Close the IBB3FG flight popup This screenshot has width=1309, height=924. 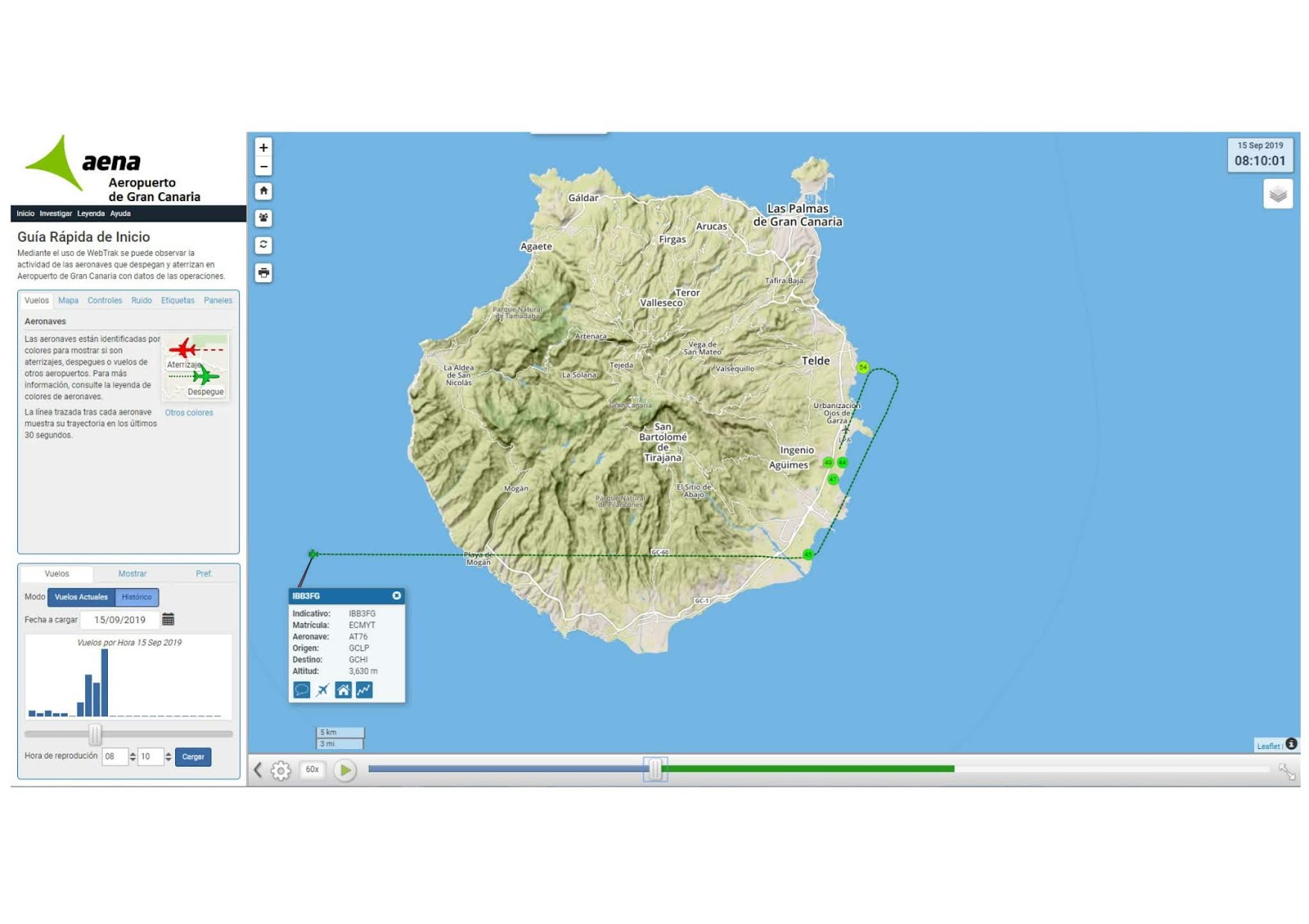(397, 595)
